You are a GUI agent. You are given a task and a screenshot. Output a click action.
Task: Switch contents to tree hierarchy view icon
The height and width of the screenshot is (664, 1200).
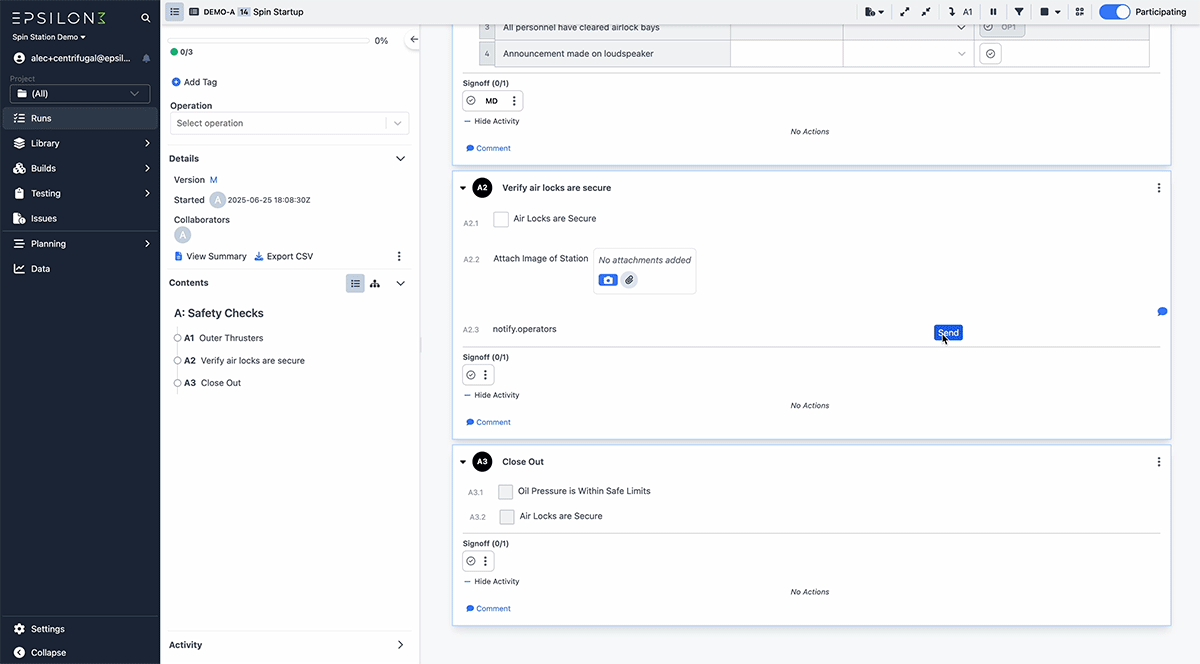[x=375, y=284]
